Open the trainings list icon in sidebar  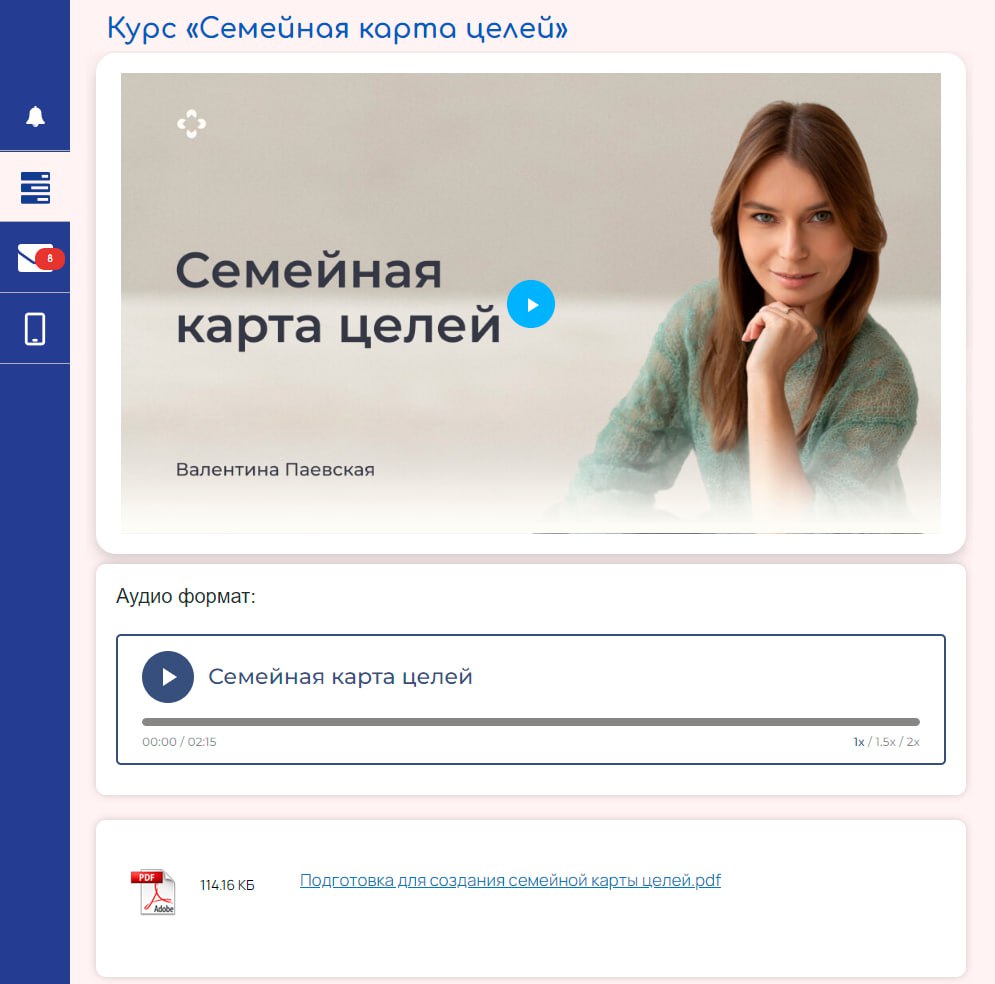[x=35, y=188]
